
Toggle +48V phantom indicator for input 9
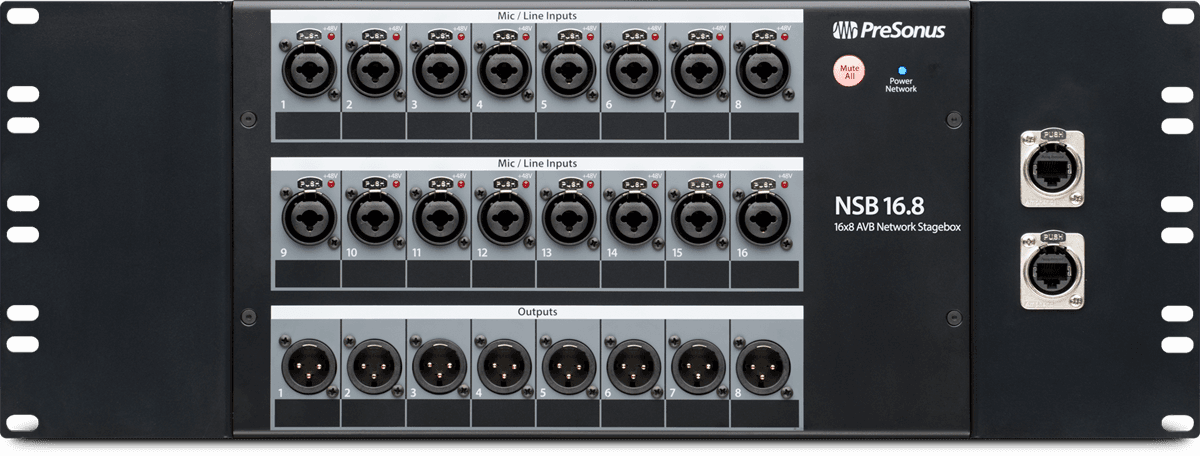[x=331, y=184]
